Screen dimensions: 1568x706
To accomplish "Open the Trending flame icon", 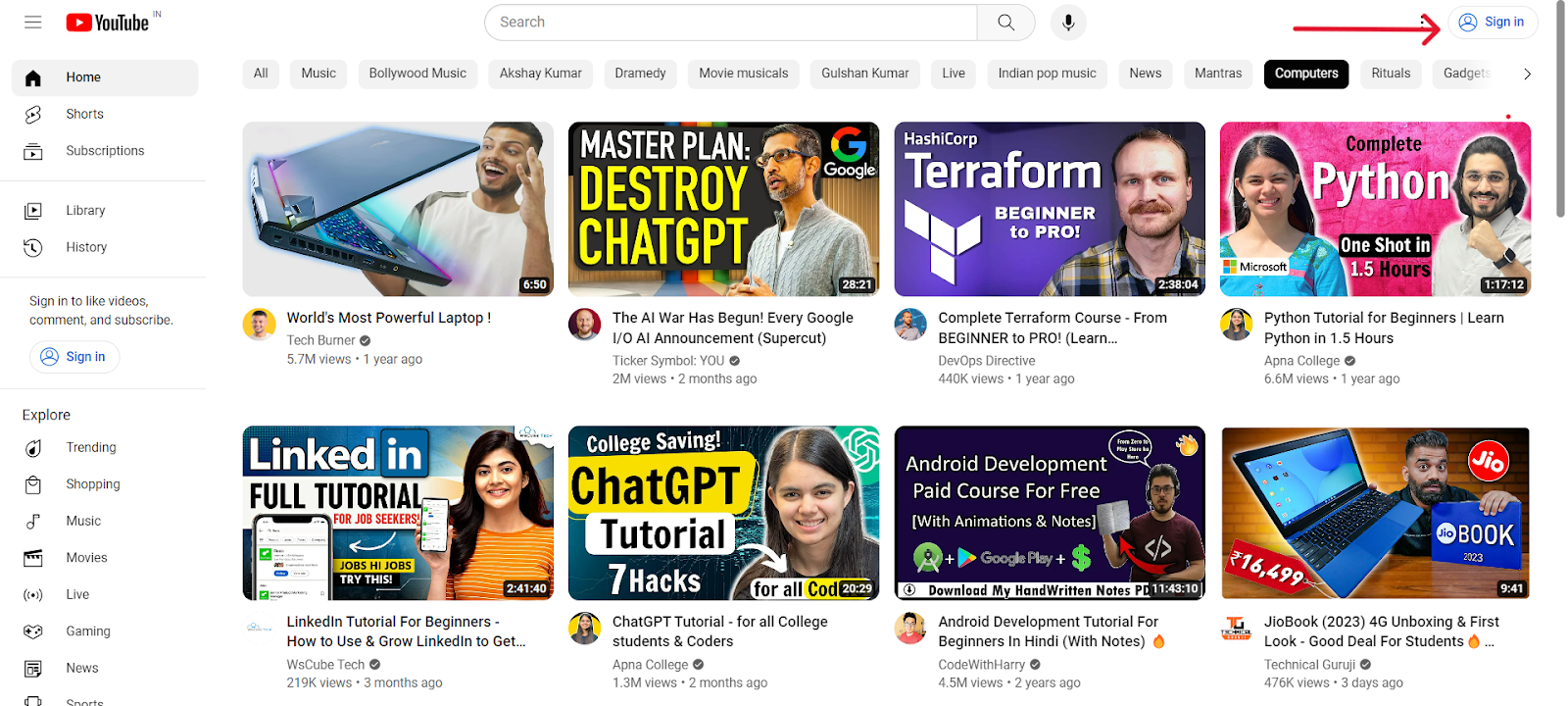I will (33, 448).
